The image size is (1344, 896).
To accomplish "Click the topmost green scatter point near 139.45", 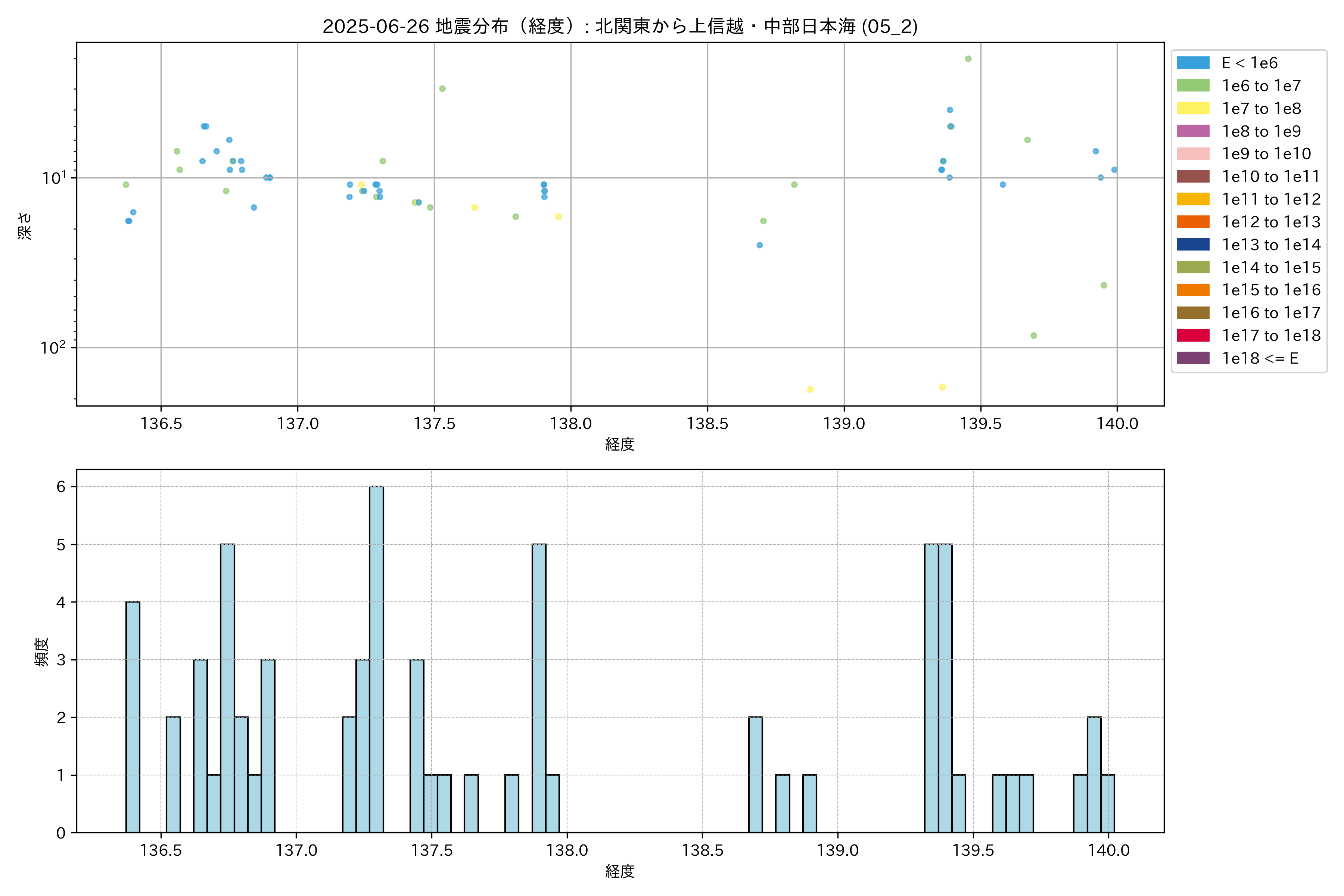I will [968, 59].
